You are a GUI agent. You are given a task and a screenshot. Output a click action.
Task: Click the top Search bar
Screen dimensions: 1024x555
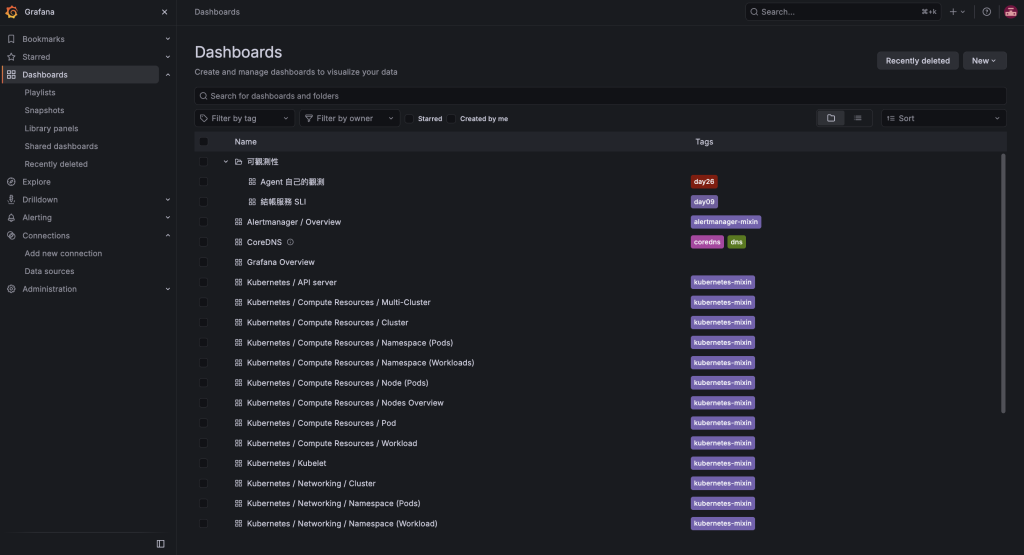(843, 12)
